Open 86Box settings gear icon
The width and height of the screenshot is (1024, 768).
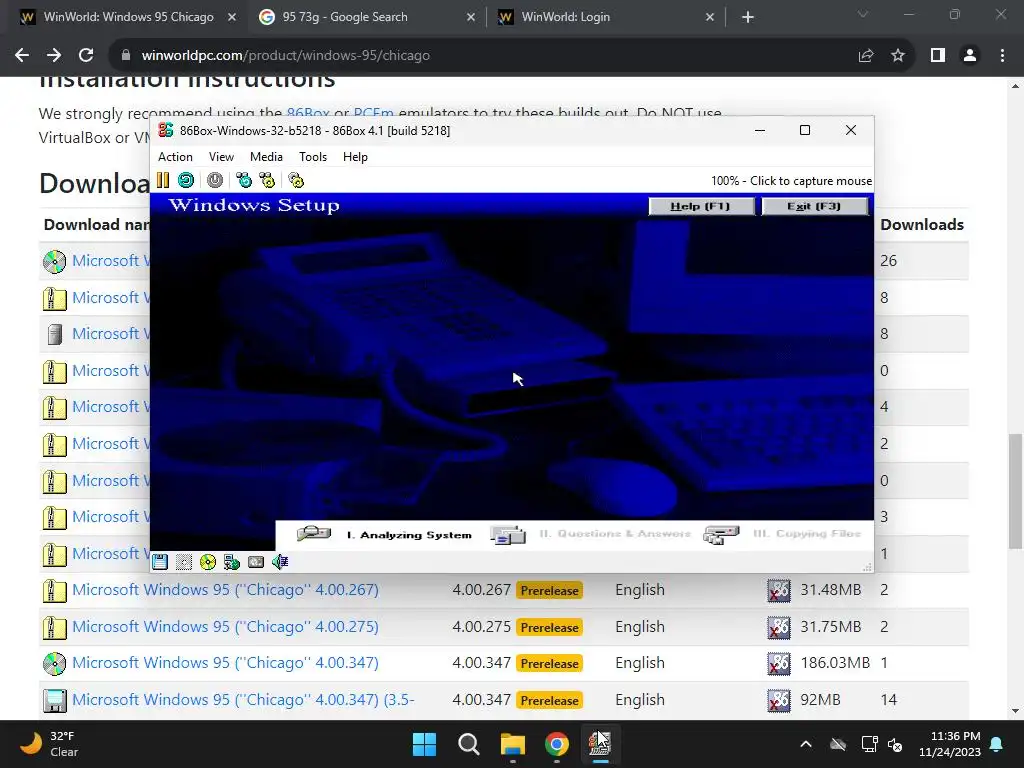[x=296, y=180]
